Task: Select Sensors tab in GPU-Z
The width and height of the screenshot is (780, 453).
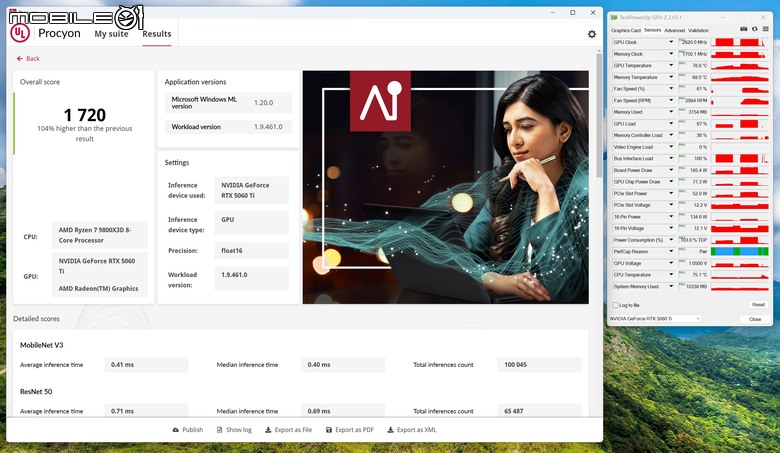Action: pyautogui.click(x=652, y=30)
